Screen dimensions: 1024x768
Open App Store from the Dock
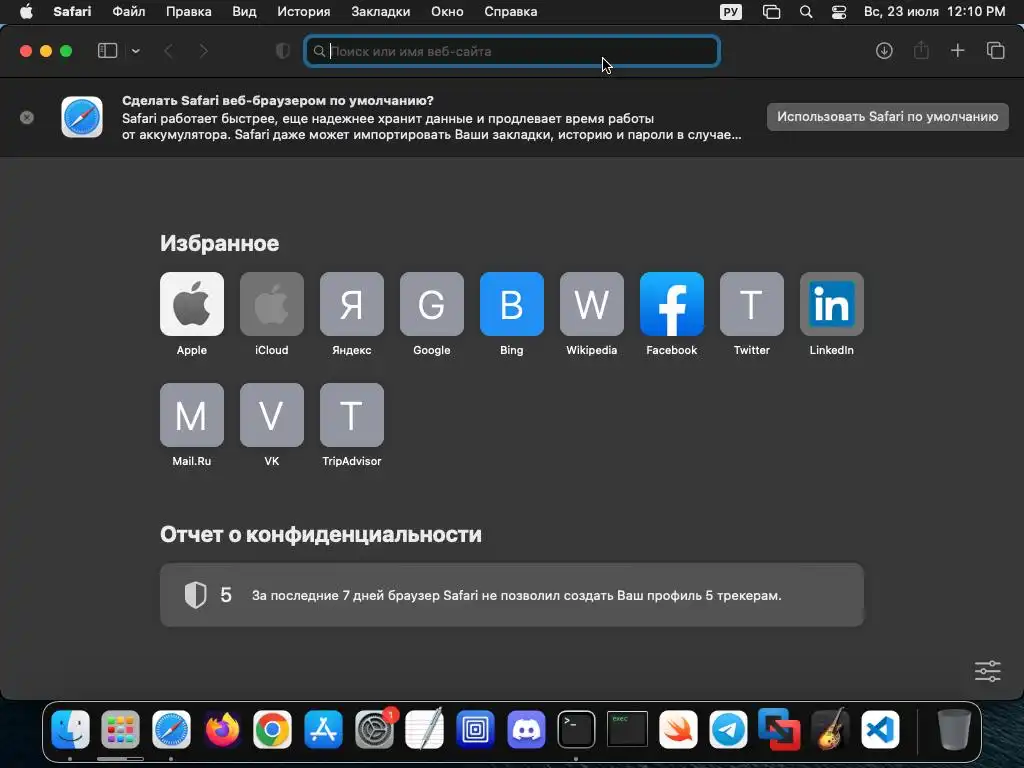coord(323,729)
